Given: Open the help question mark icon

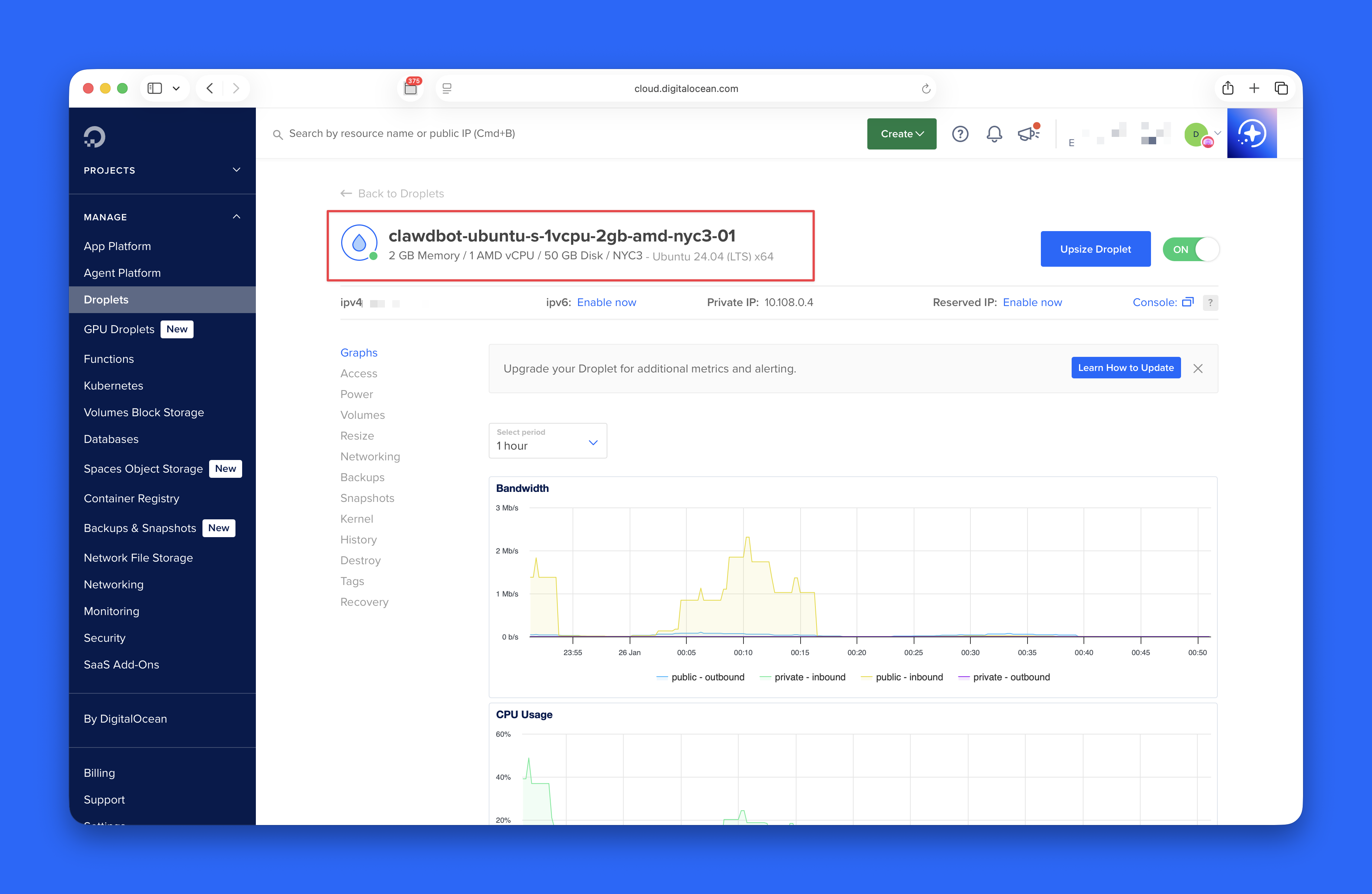Looking at the screenshot, I should click(x=960, y=134).
